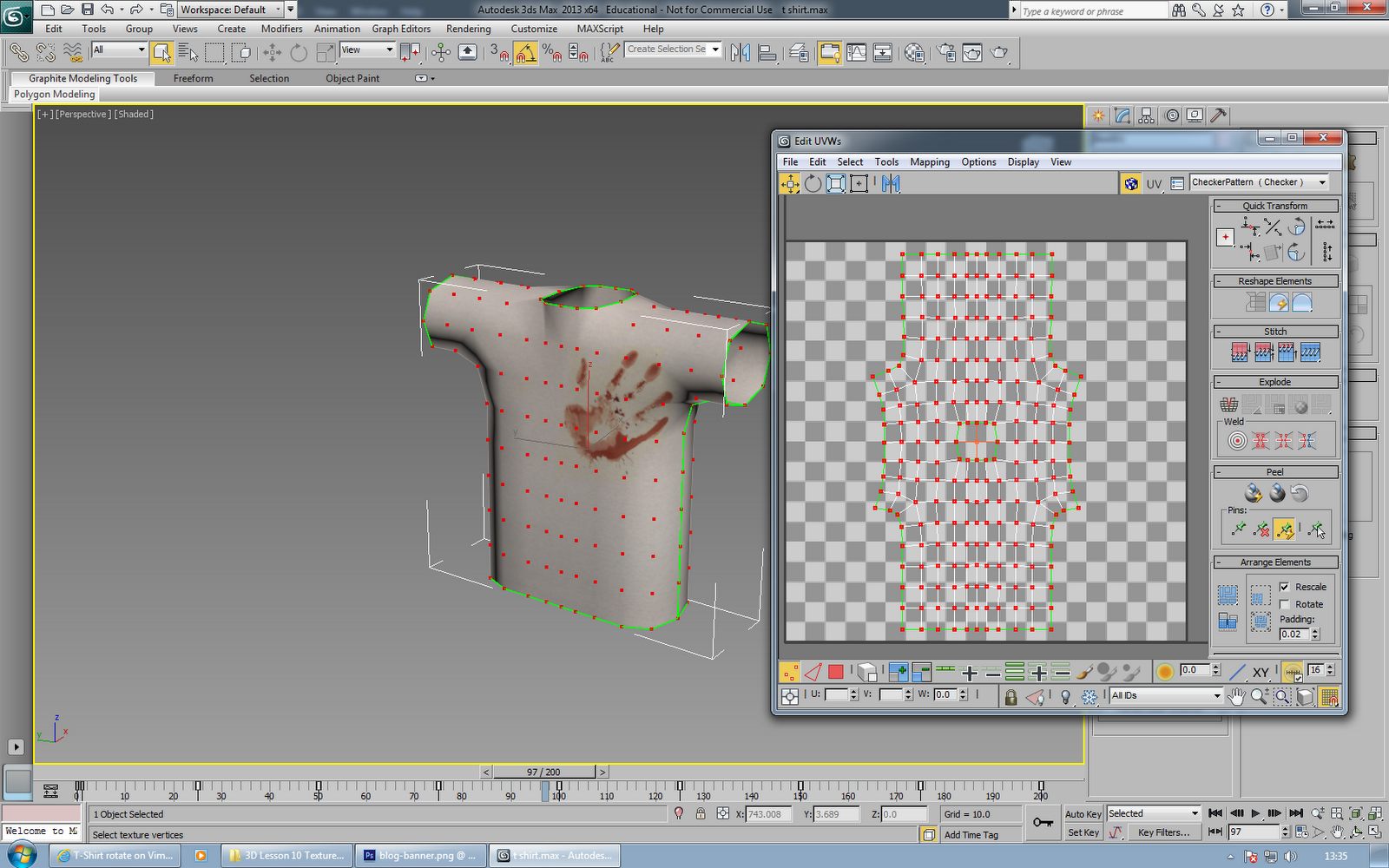Expand the Create Selection Set dropdown

click(714, 49)
